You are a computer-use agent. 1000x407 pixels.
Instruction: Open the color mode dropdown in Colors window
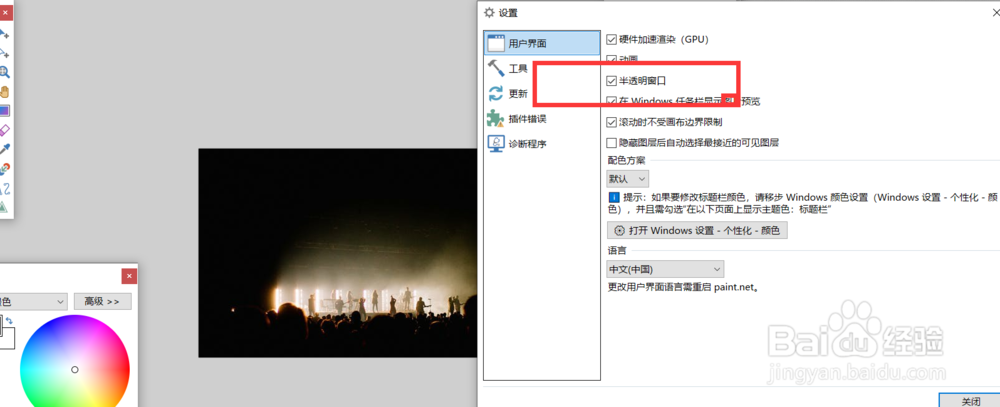click(x=33, y=301)
